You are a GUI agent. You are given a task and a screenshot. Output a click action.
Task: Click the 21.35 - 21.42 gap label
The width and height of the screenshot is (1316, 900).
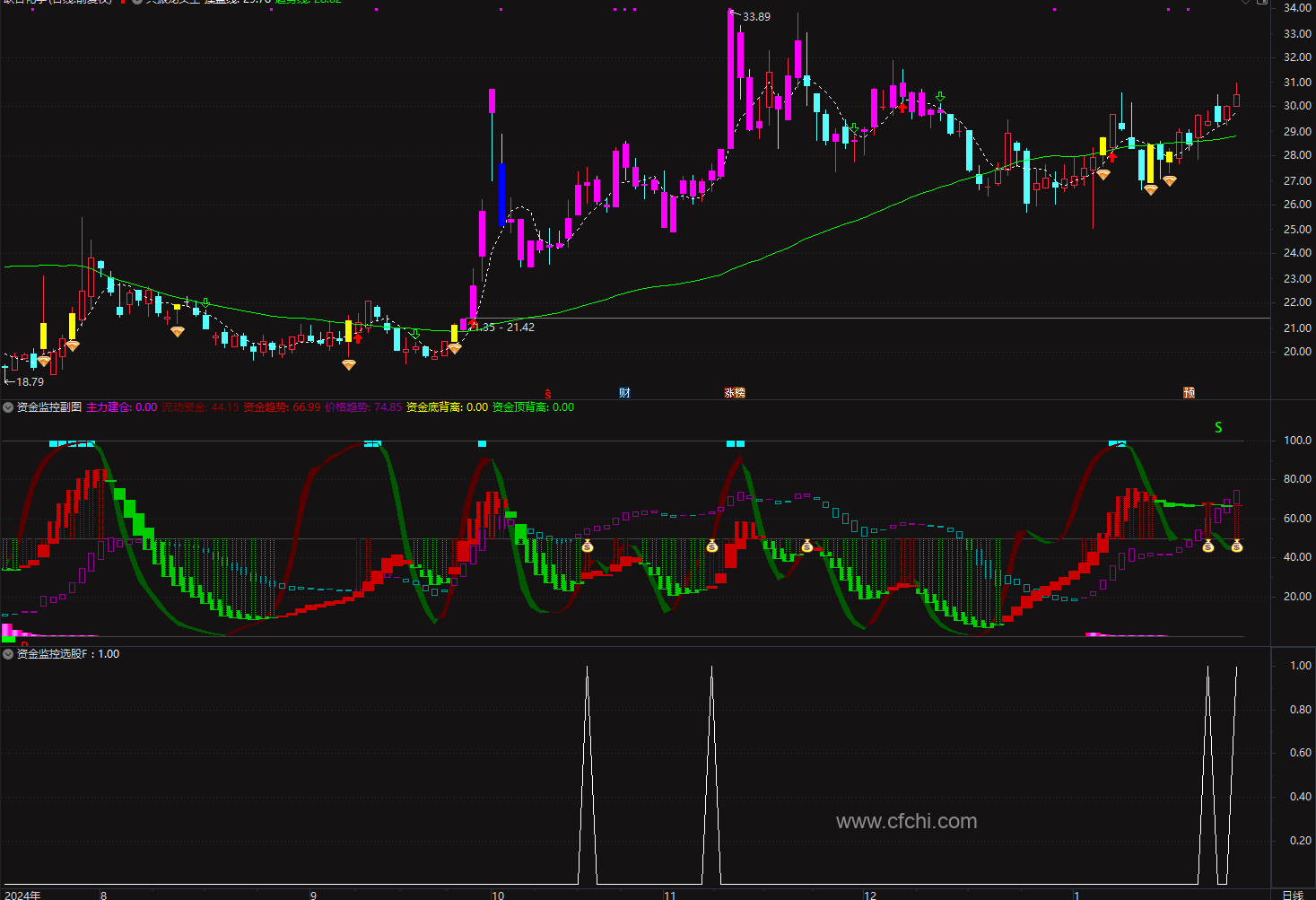(x=503, y=328)
